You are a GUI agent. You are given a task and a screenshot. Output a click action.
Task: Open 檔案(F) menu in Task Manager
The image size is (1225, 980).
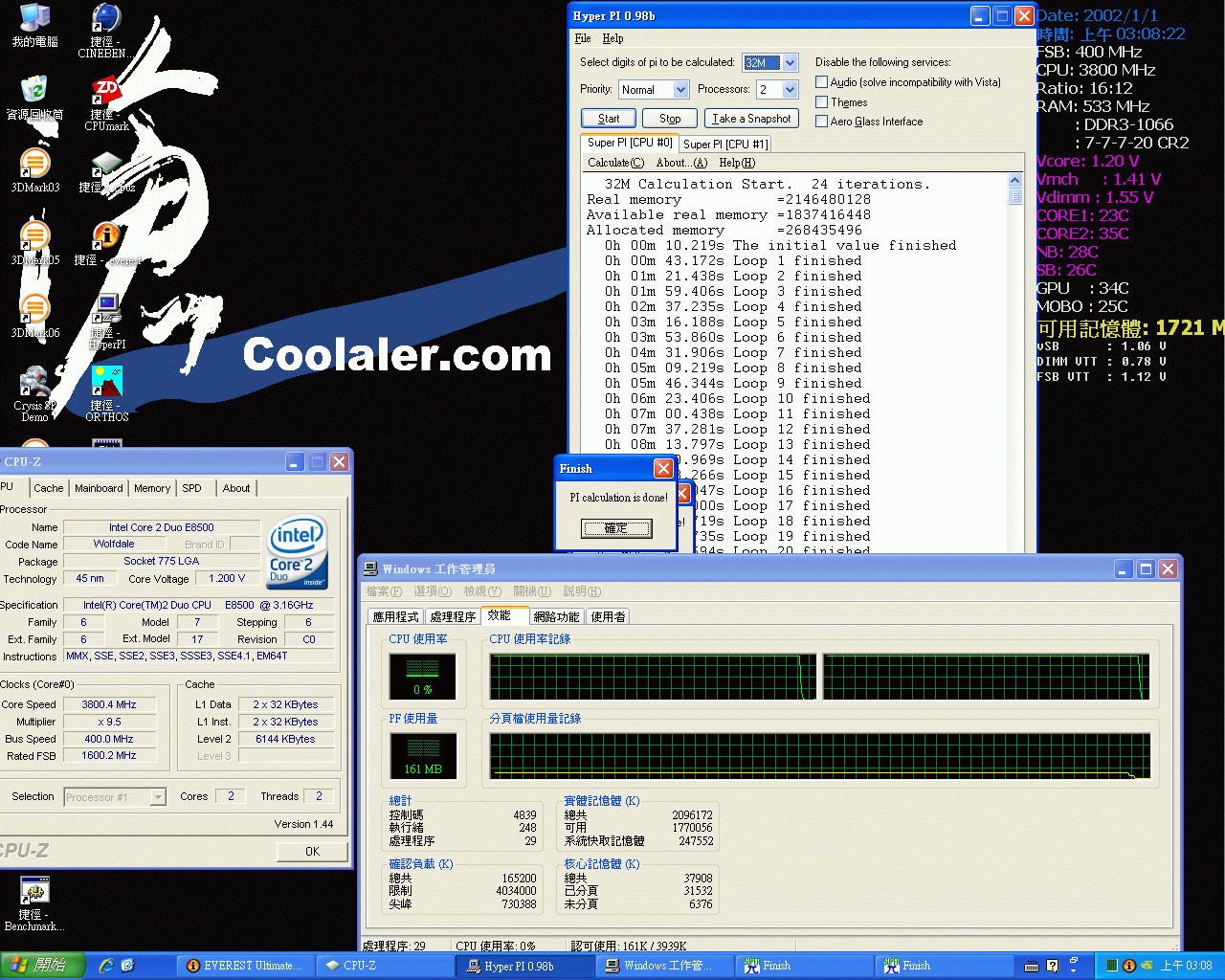(x=385, y=591)
